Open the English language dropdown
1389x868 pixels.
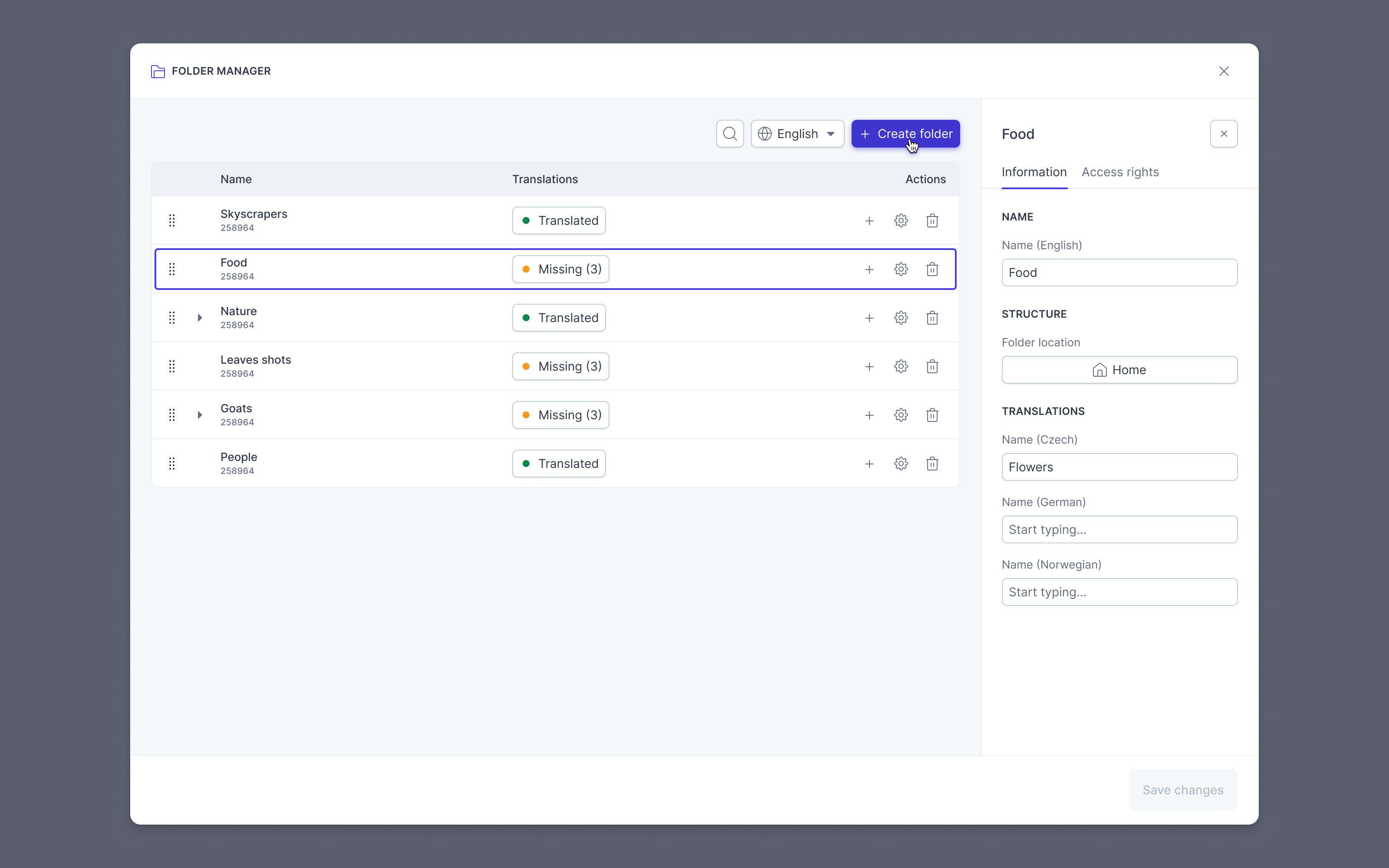tap(797, 133)
